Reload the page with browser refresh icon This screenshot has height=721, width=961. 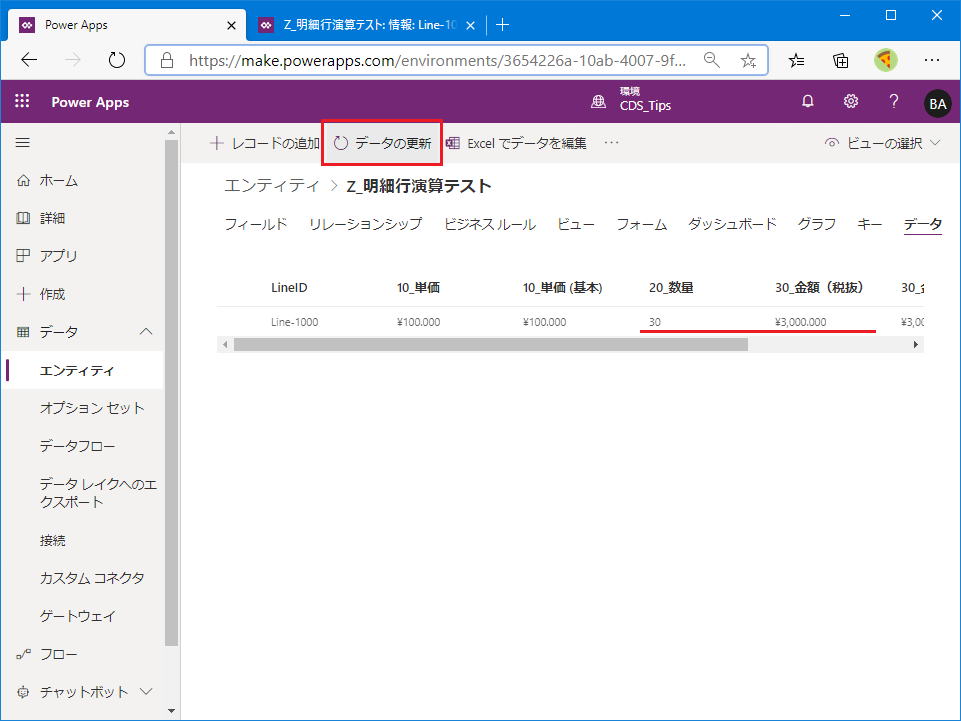coord(116,59)
